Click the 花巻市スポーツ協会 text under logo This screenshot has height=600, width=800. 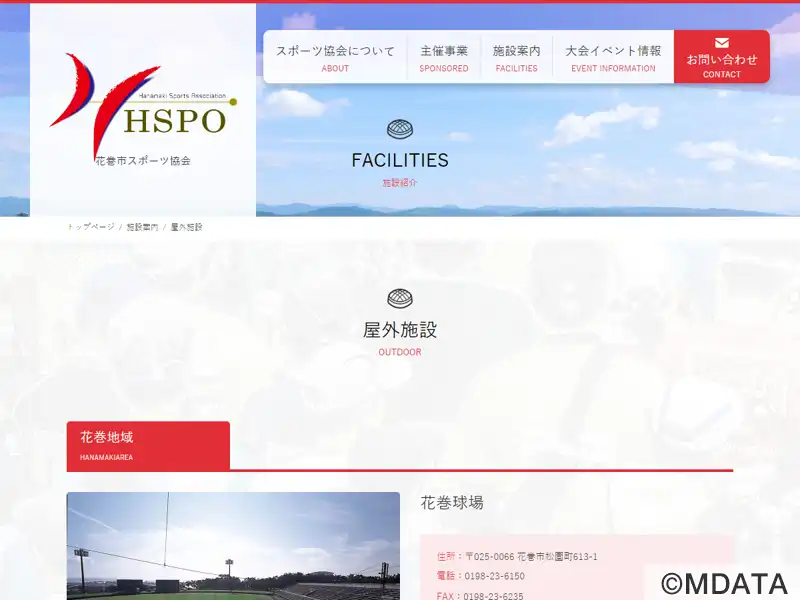143,161
